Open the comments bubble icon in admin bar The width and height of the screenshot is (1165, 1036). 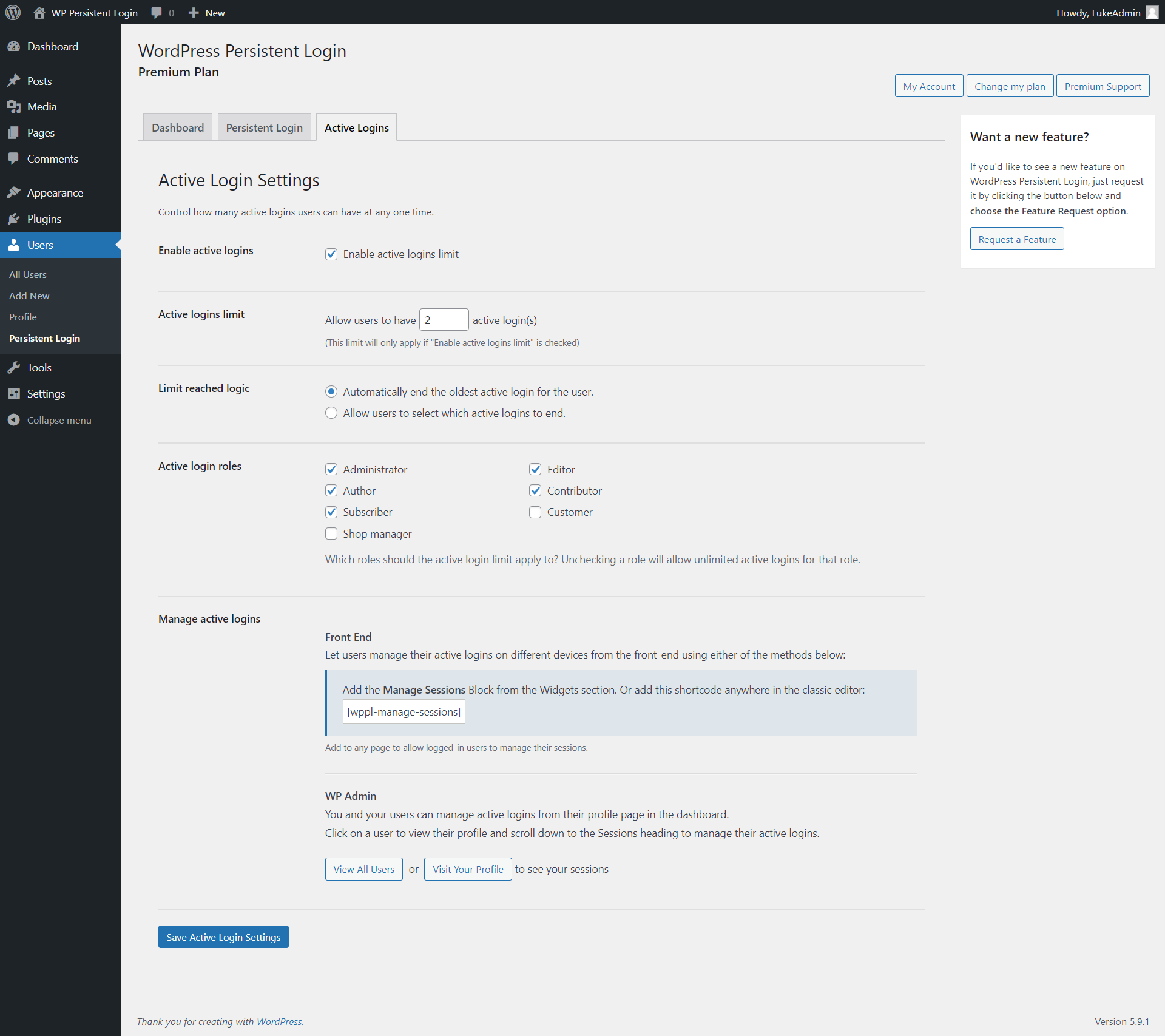pos(157,13)
